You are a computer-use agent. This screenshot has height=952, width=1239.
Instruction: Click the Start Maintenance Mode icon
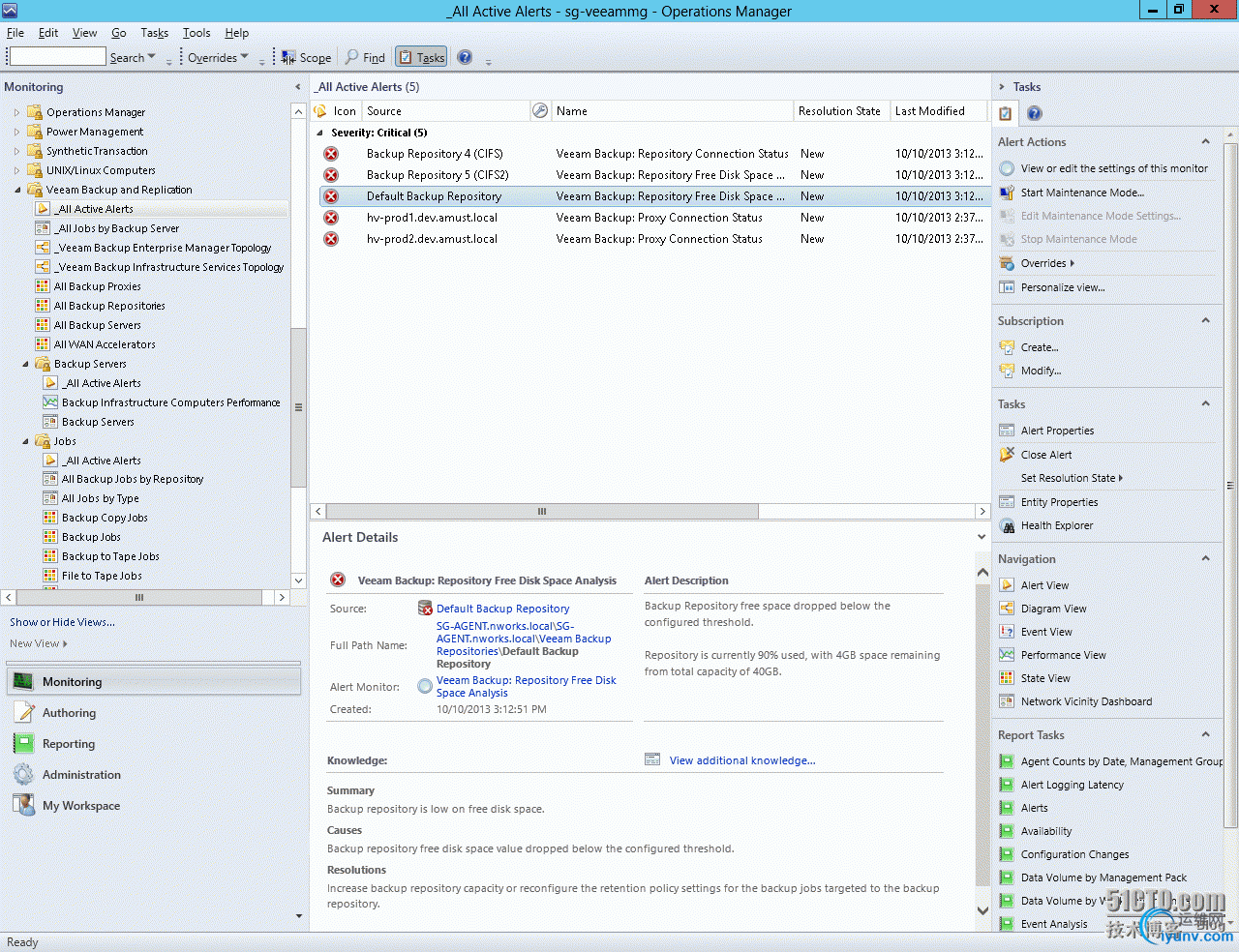click(x=1007, y=193)
